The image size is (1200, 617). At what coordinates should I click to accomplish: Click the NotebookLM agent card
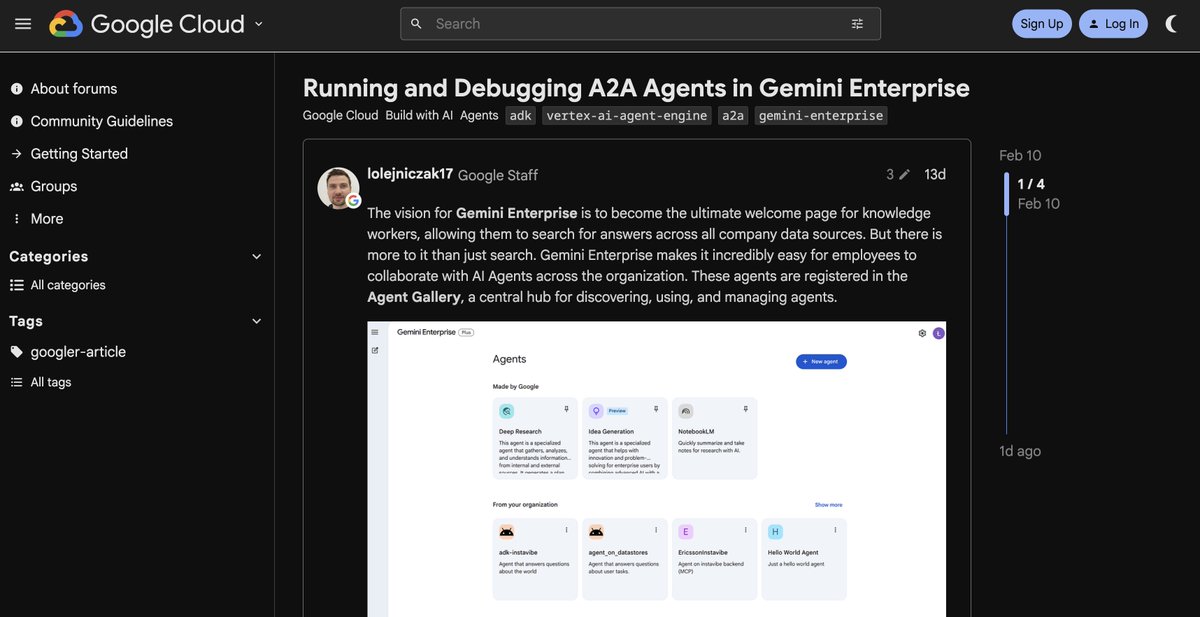coord(714,438)
